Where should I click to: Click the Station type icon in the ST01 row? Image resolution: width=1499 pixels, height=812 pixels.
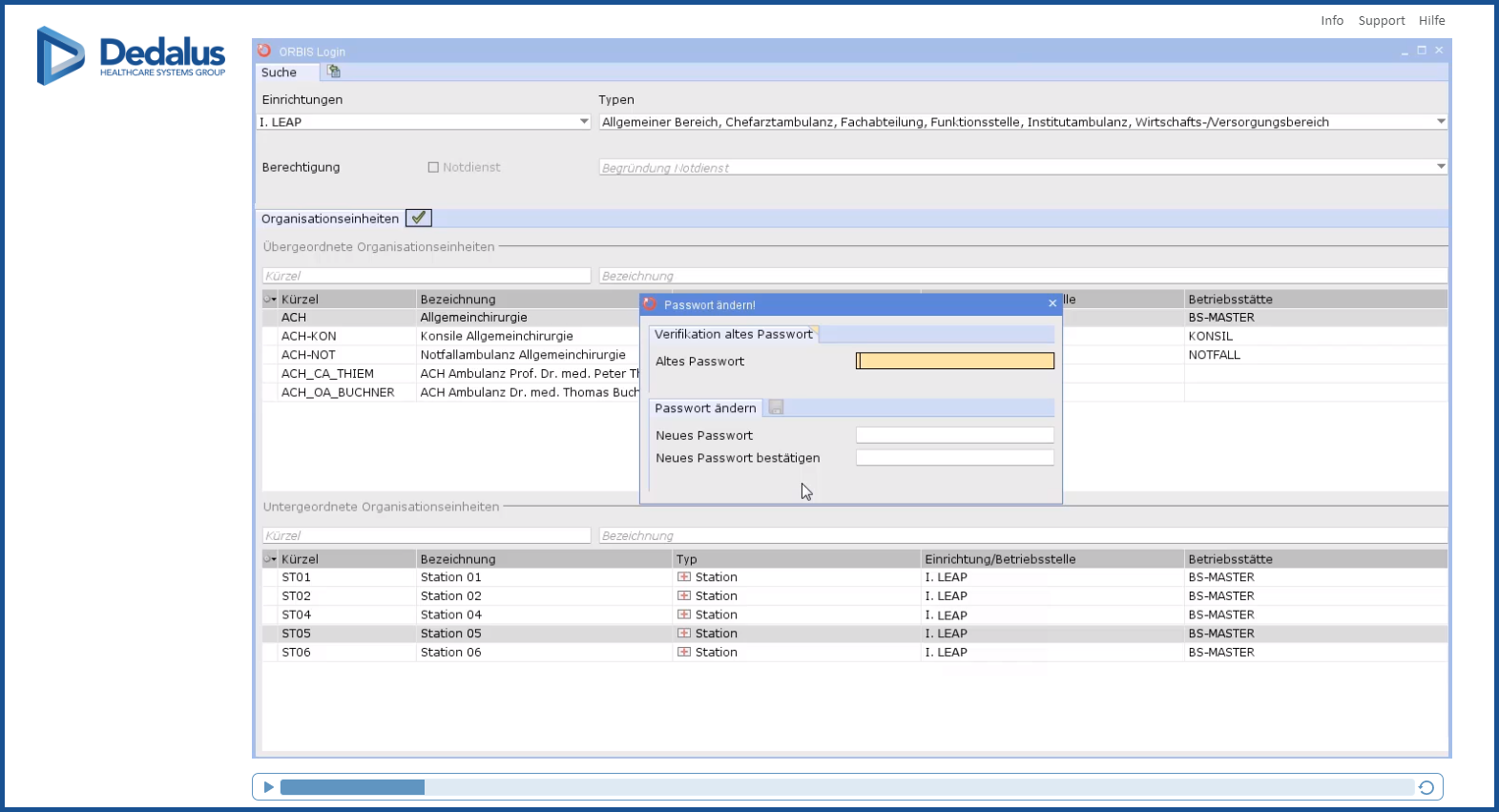point(684,577)
